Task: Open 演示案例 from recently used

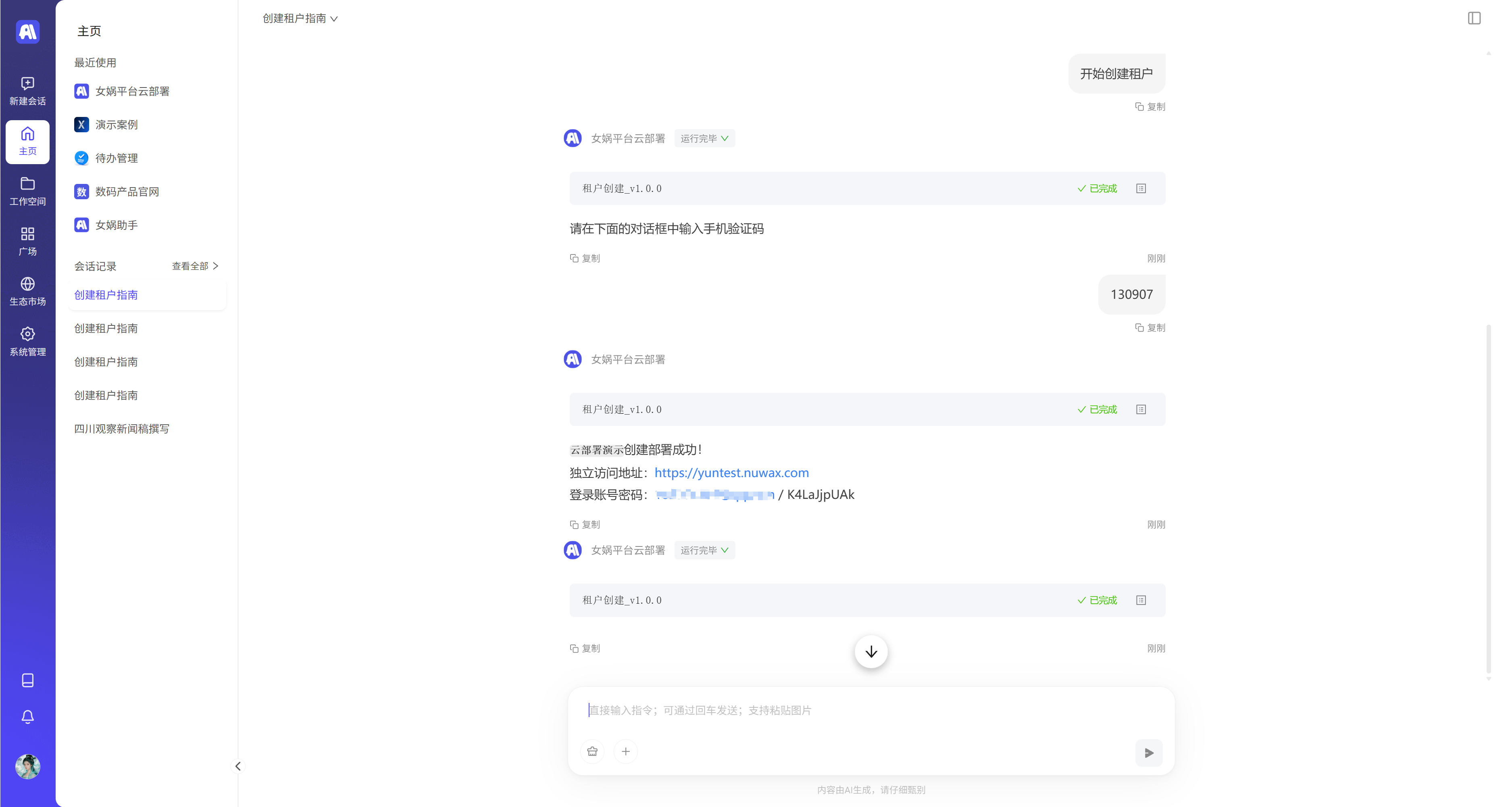Action: coord(116,125)
